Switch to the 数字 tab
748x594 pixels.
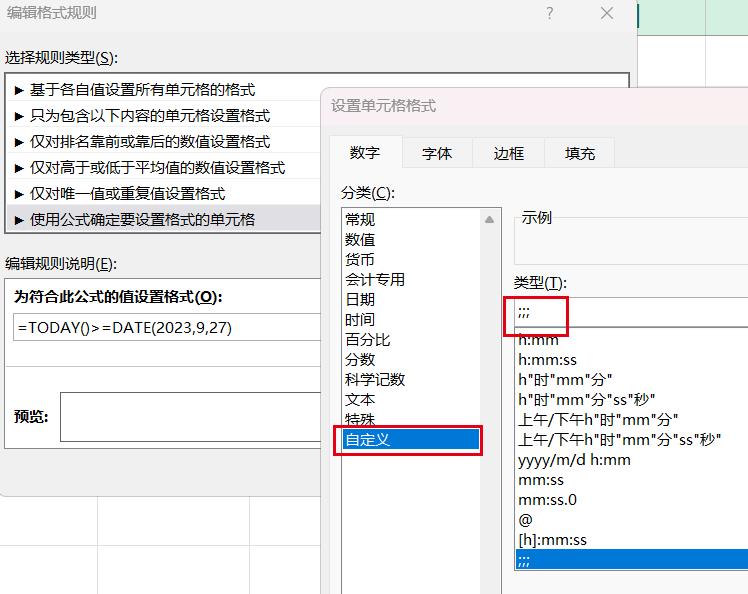point(365,153)
